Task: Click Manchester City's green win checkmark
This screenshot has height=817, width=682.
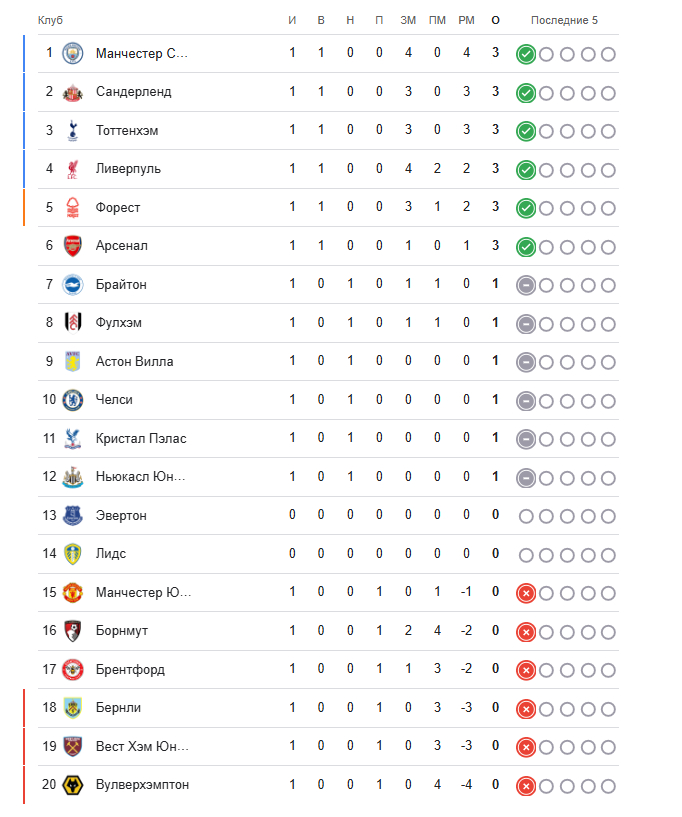Action: [526, 54]
